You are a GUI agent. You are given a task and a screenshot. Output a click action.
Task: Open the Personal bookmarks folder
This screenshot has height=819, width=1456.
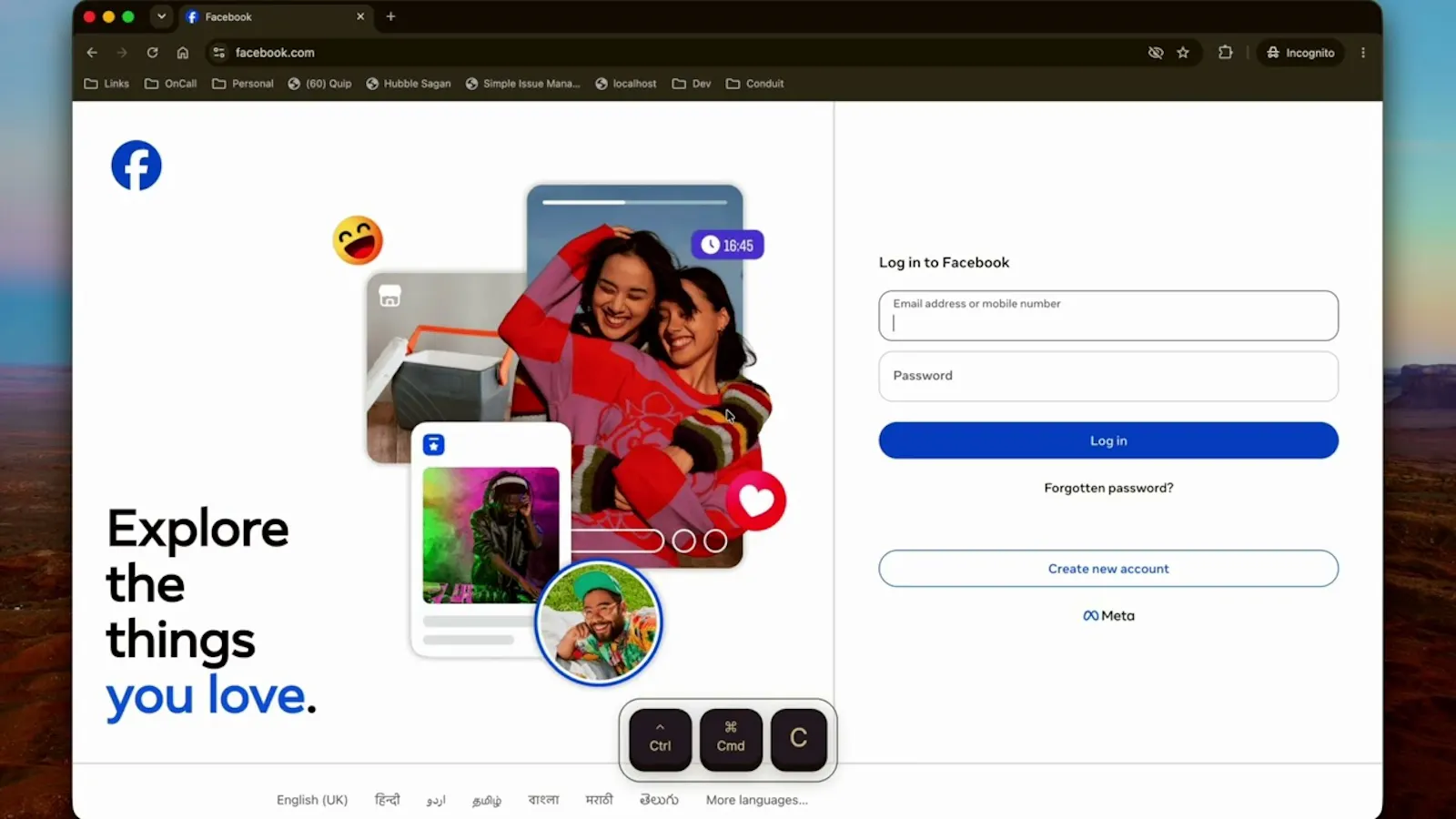[243, 84]
